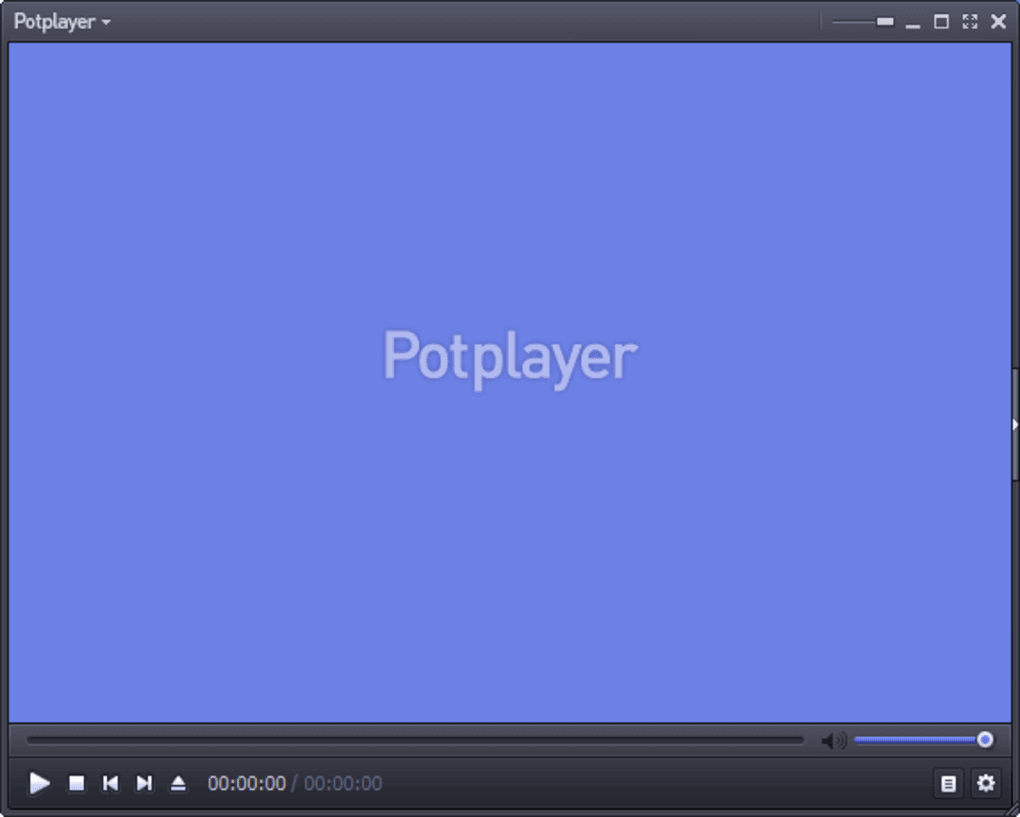Open settings with the gear icon

point(986,784)
